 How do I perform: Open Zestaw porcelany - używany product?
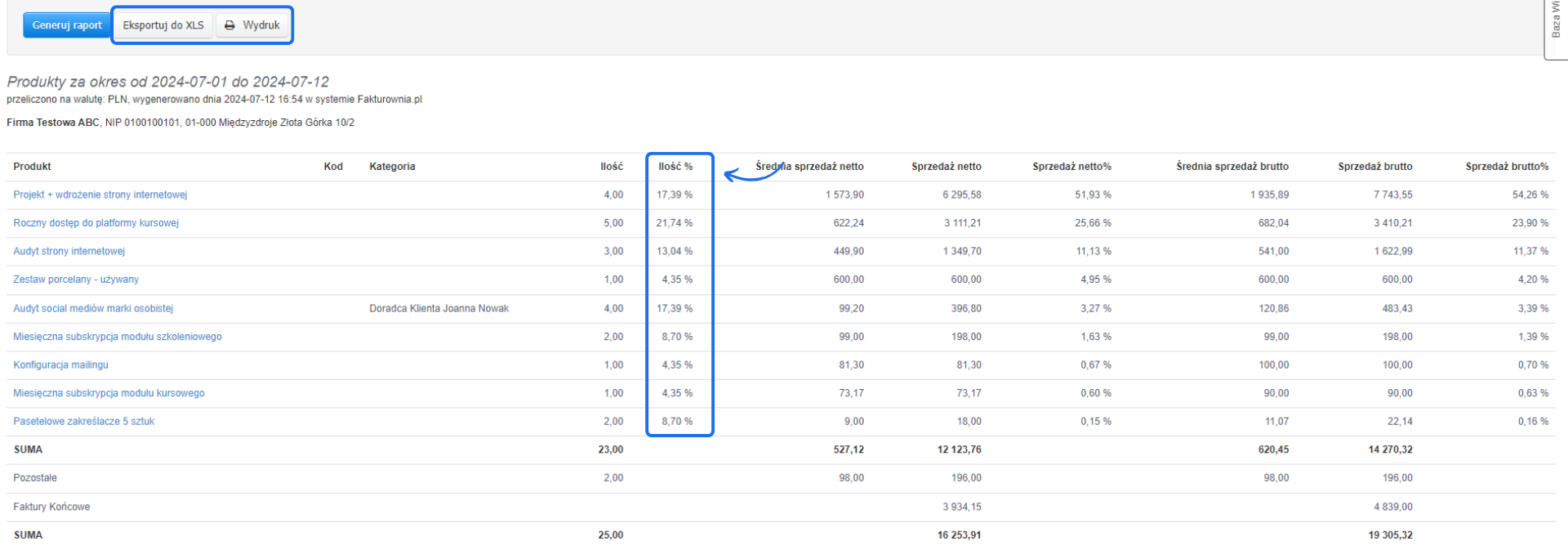point(76,279)
